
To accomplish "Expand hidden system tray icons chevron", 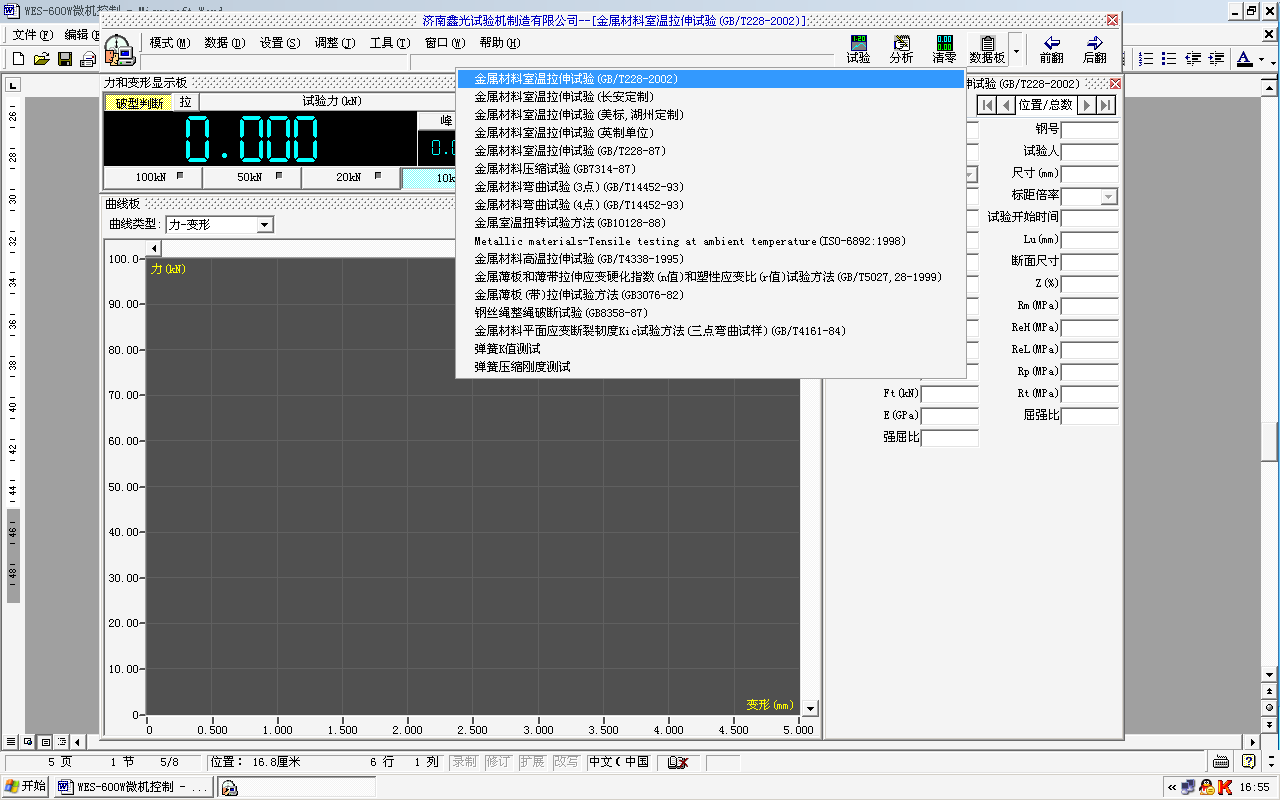I will pyautogui.click(x=1173, y=787).
